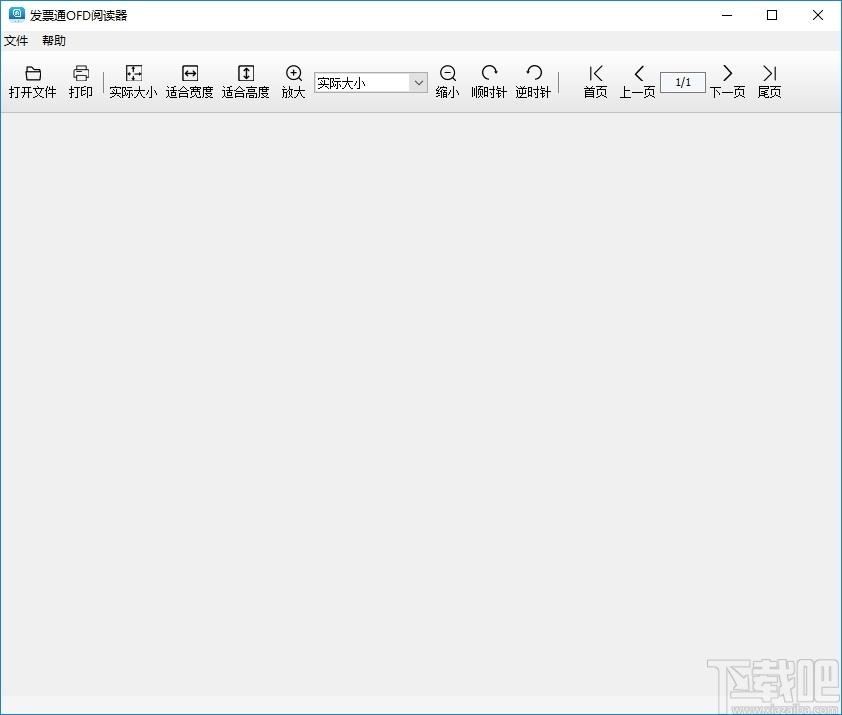Jump to the last page
Image resolution: width=842 pixels, height=715 pixels.
[x=770, y=73]
